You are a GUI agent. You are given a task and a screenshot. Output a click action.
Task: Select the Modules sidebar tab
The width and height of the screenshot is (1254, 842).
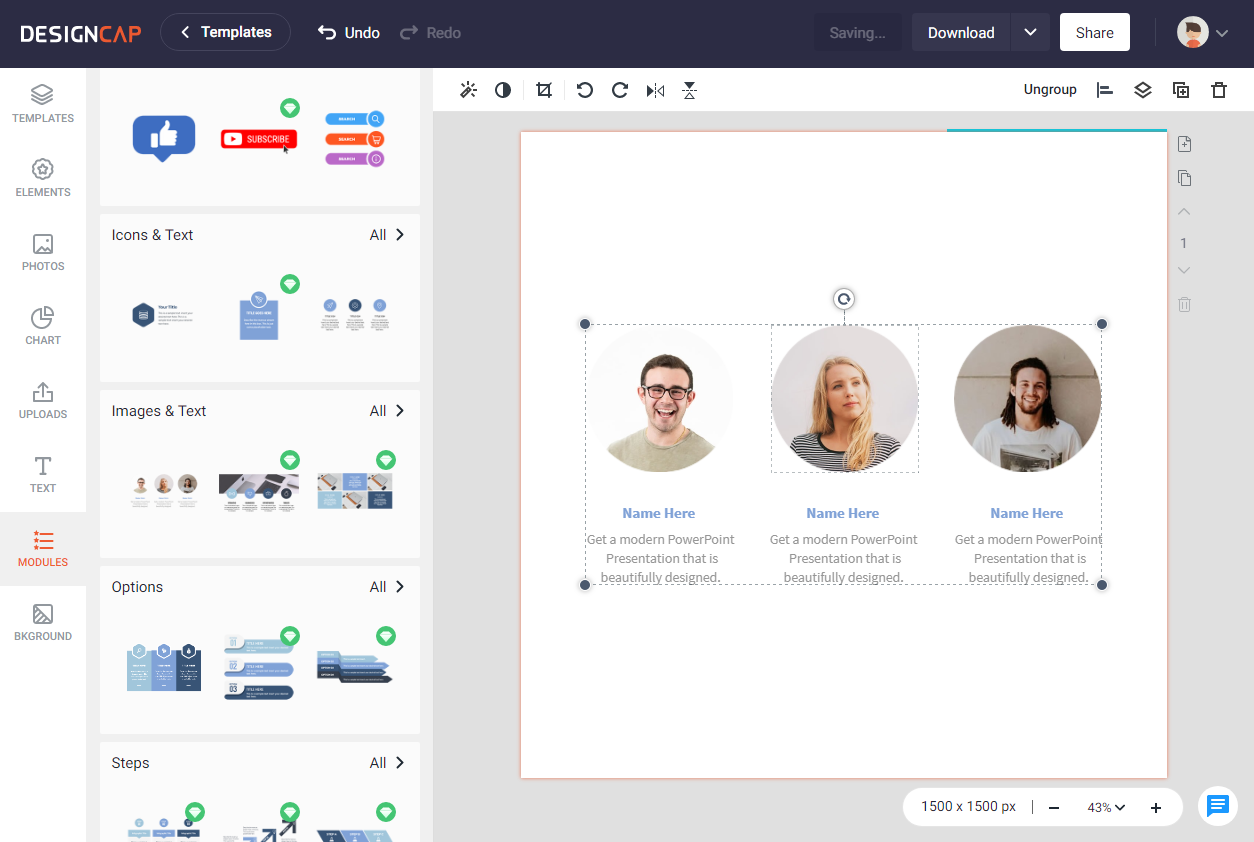coord(43,548)
